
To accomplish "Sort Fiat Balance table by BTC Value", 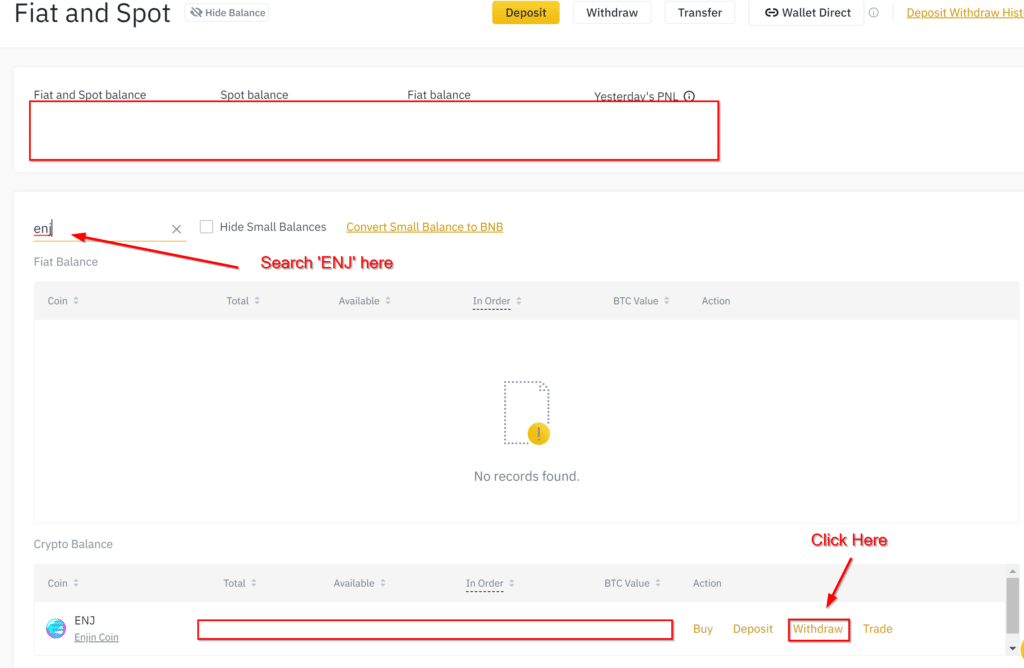I will pyautogui.click(x=641, y=300).
